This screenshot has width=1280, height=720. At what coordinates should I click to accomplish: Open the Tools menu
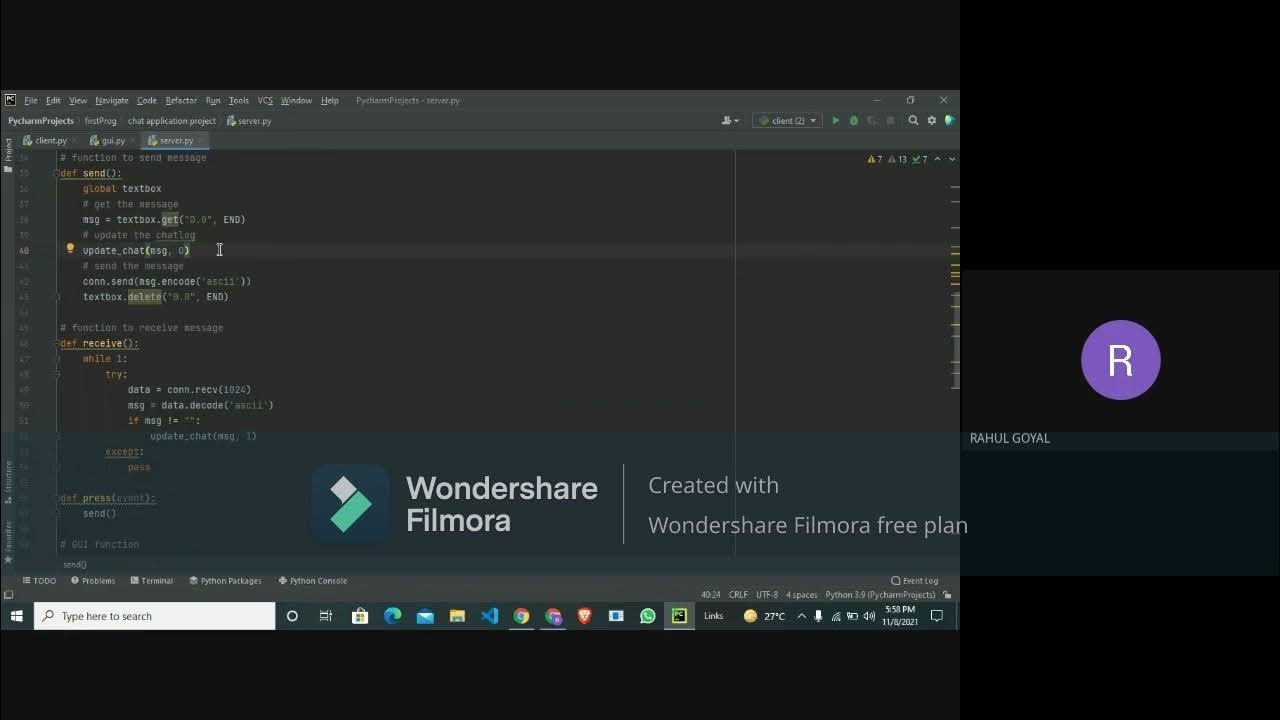pyautogui.click(x=239, y=101)
